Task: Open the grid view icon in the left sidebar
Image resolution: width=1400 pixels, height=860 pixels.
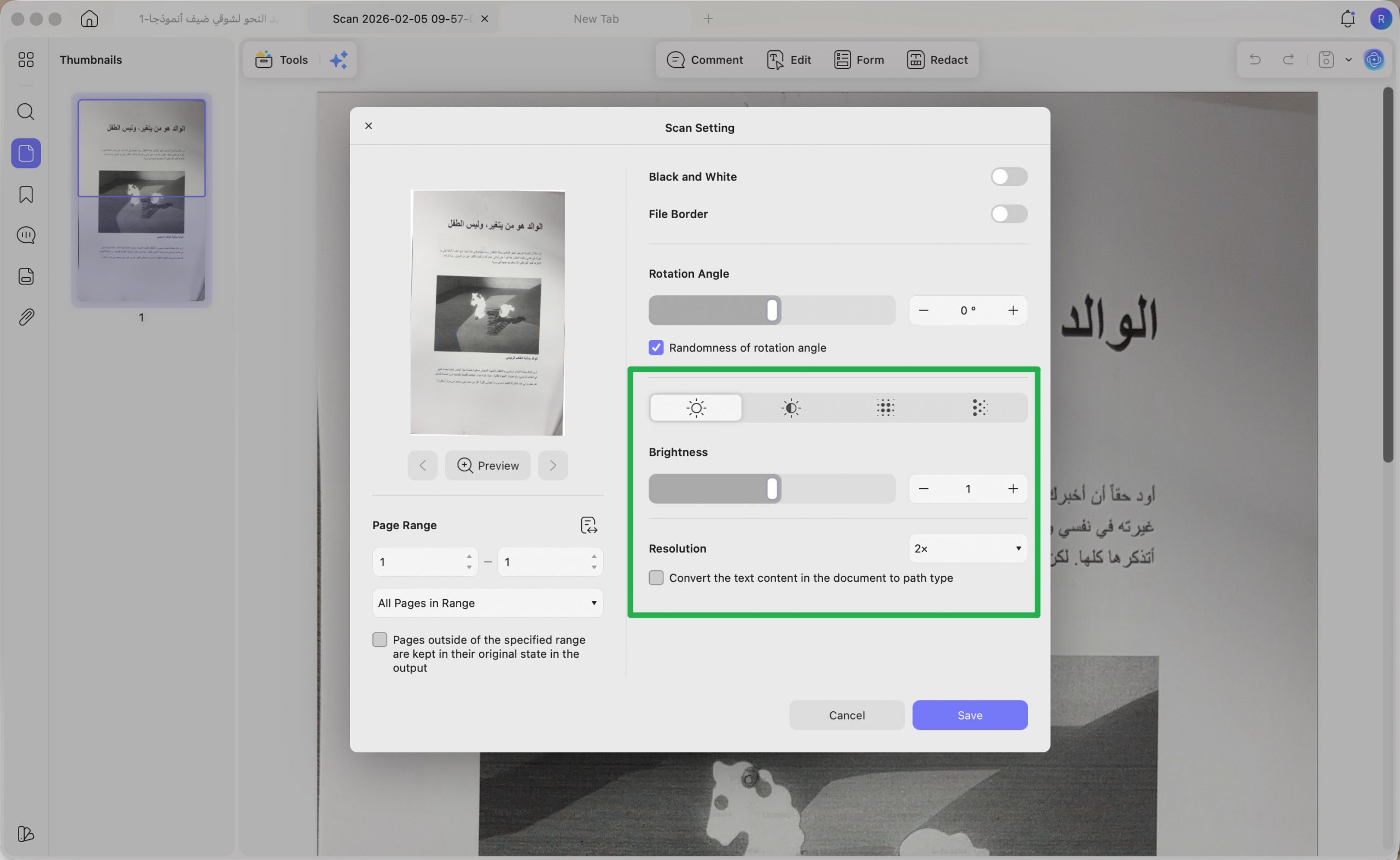Action: click(26, 60)
